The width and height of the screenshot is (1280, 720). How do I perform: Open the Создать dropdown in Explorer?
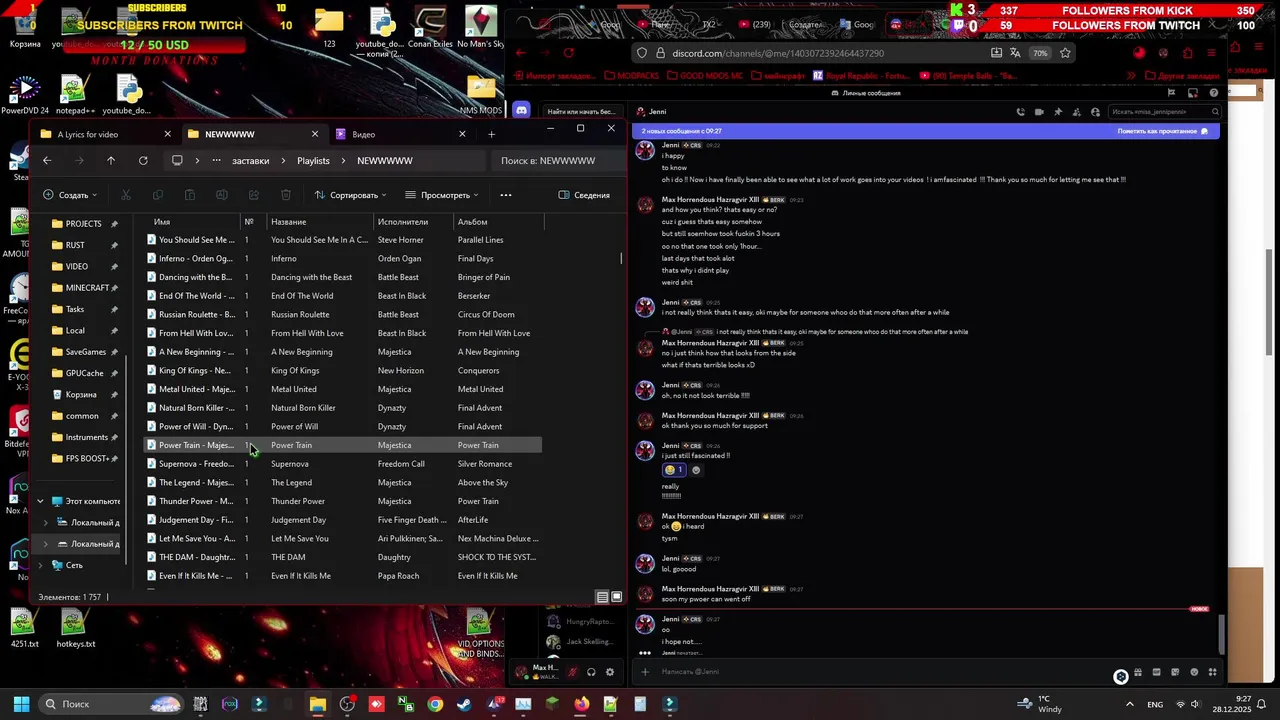pyautogui.click(x=70, y=195)
